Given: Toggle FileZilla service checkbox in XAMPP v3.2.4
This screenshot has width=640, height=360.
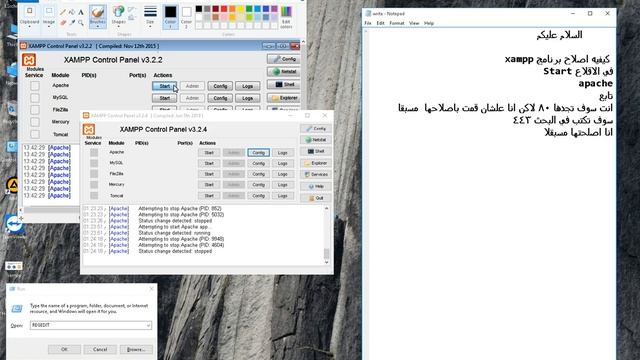Looking at the screenshot, I should click(x=94, y=174).
